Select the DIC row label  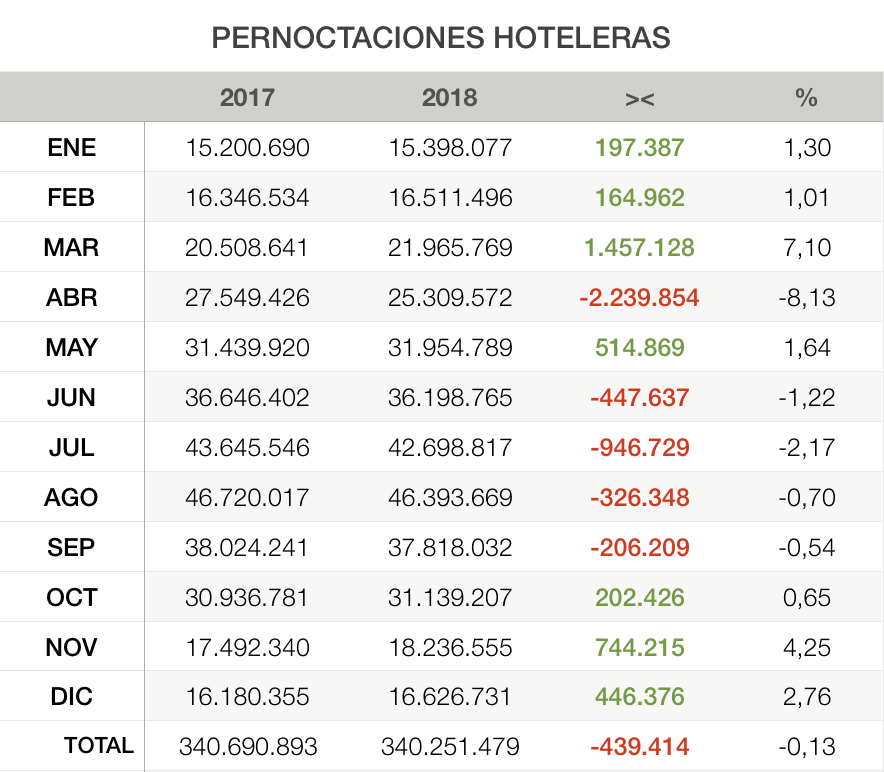point(72,697)
